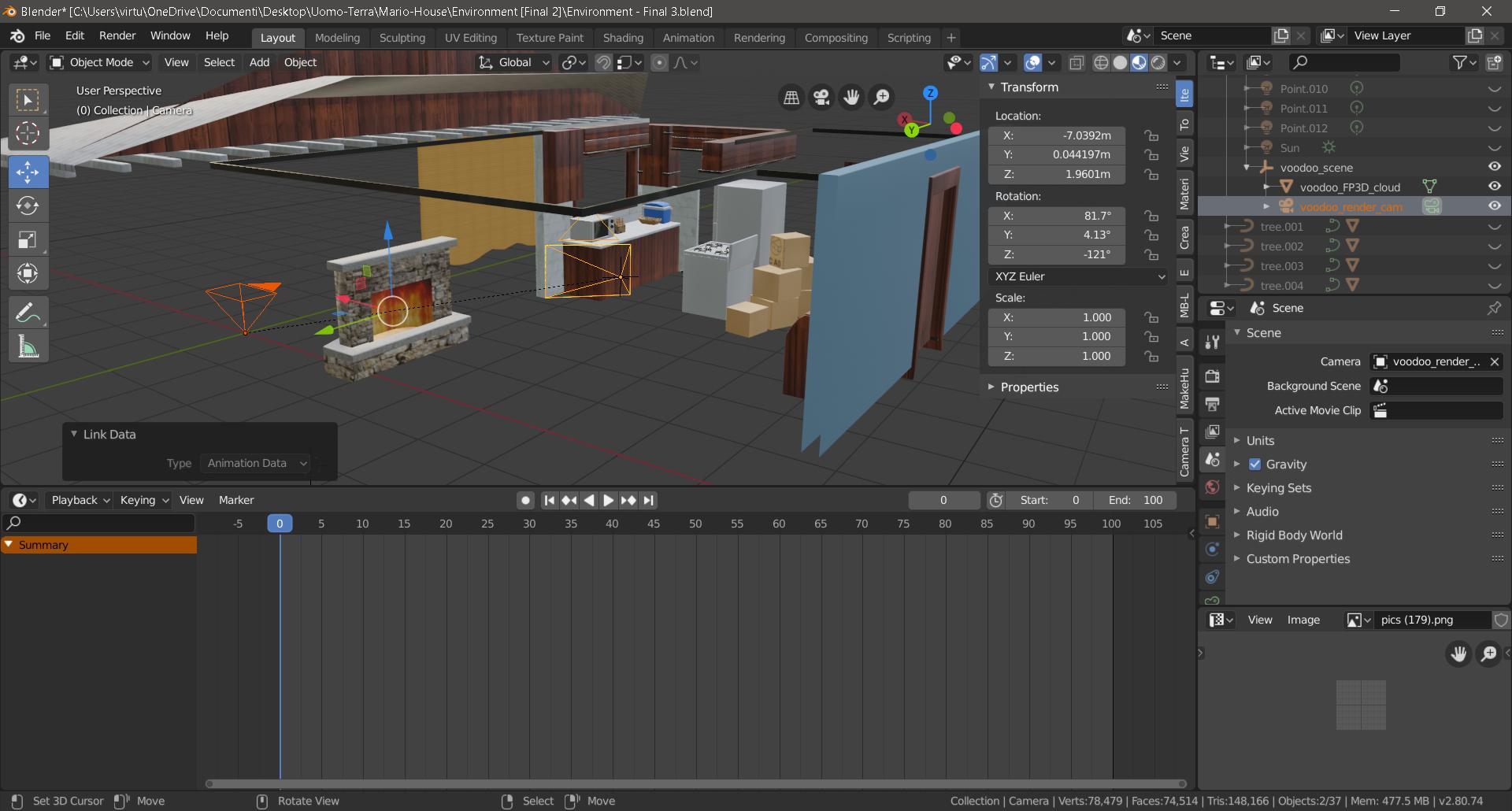Toggle lock on Location X
The width and height of the screenshot is (1512, 811).
pos(1151,135)
